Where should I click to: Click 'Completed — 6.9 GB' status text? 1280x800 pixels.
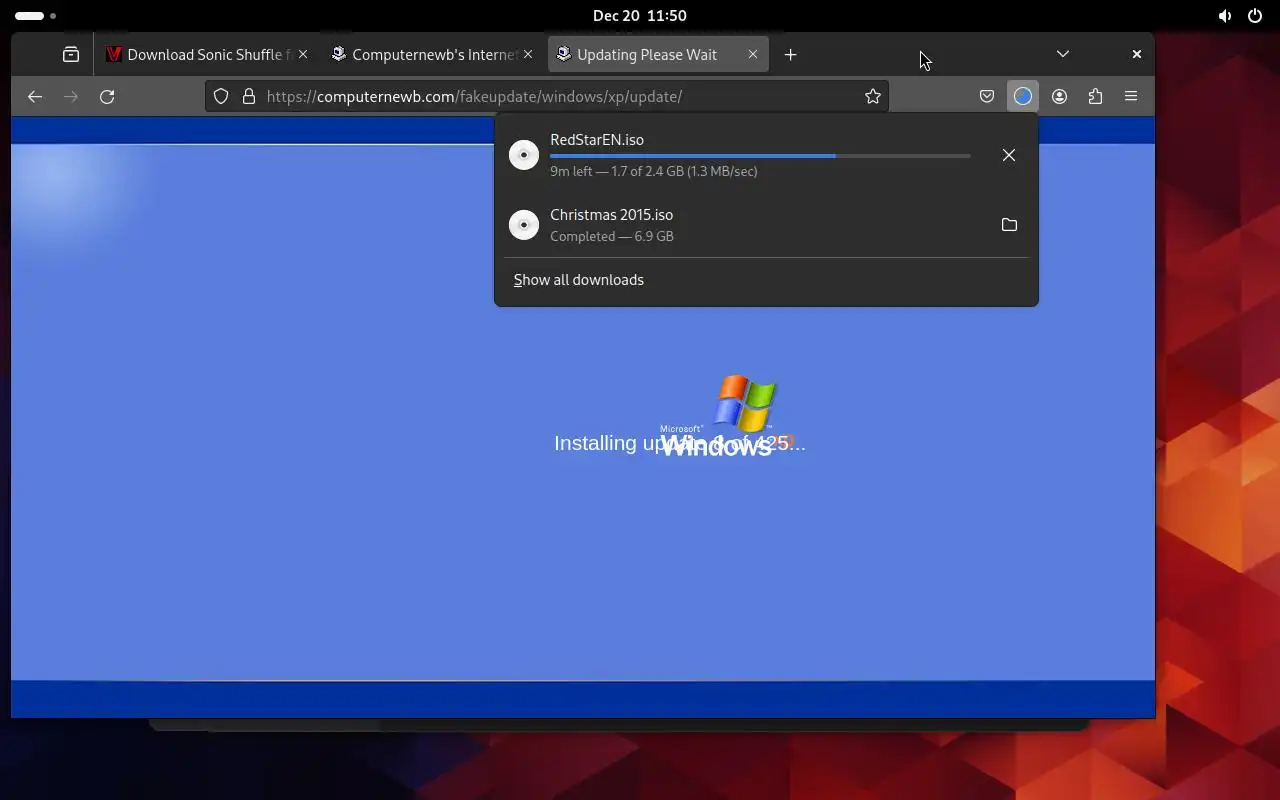pos(612,237)
